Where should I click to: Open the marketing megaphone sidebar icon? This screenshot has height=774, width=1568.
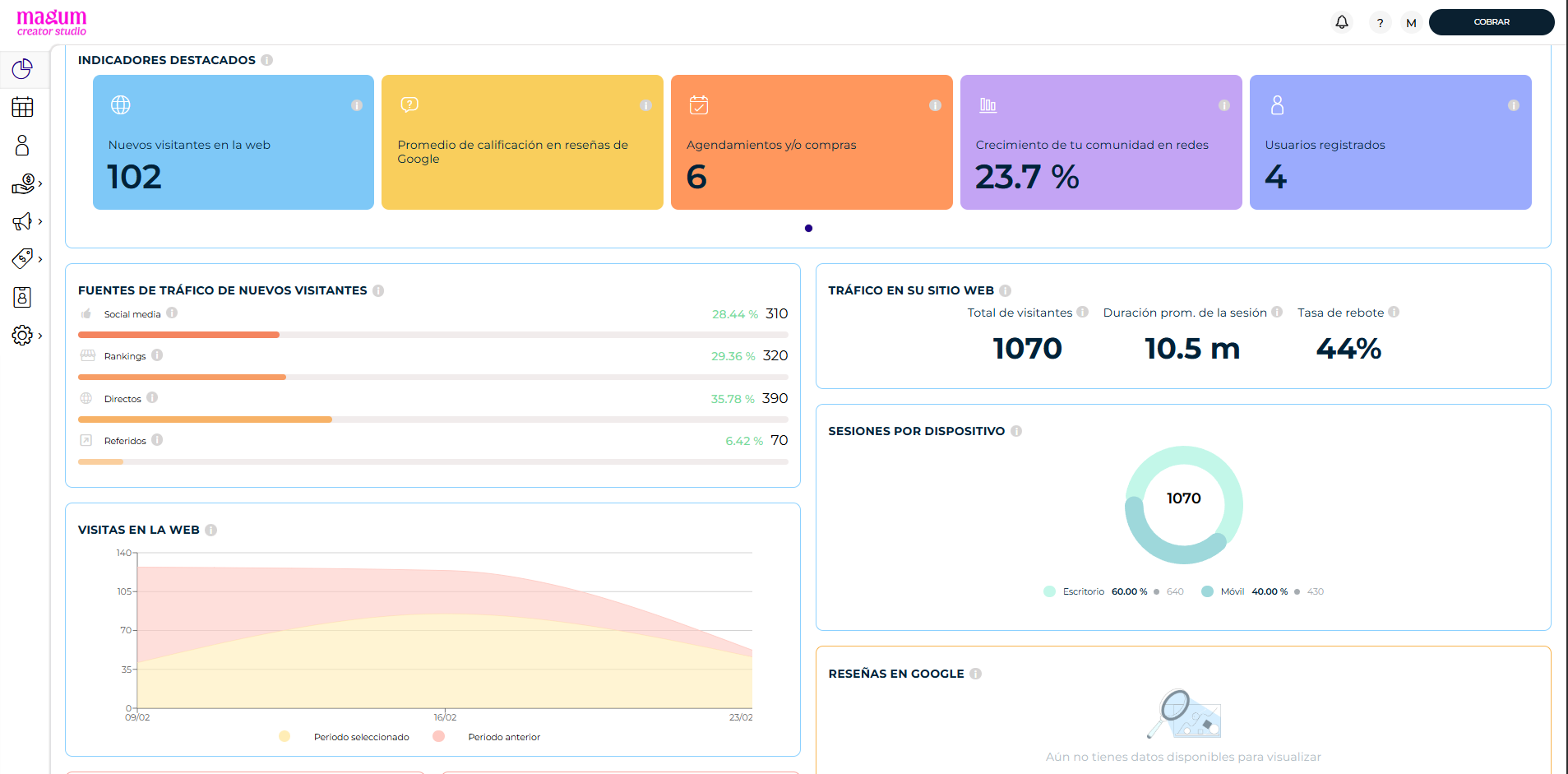(22, 221)
